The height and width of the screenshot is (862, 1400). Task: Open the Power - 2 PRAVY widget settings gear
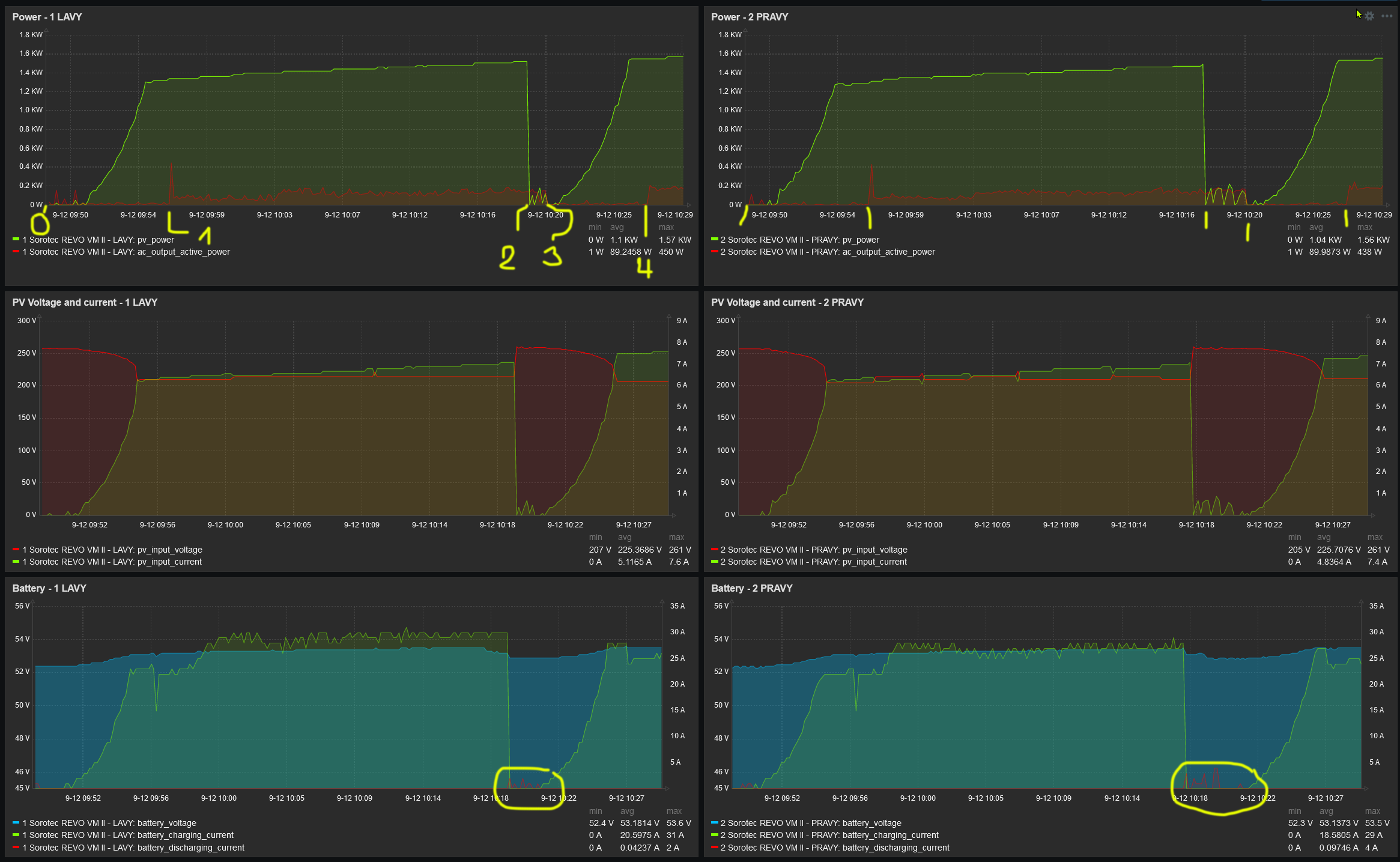coord(1369,16)
